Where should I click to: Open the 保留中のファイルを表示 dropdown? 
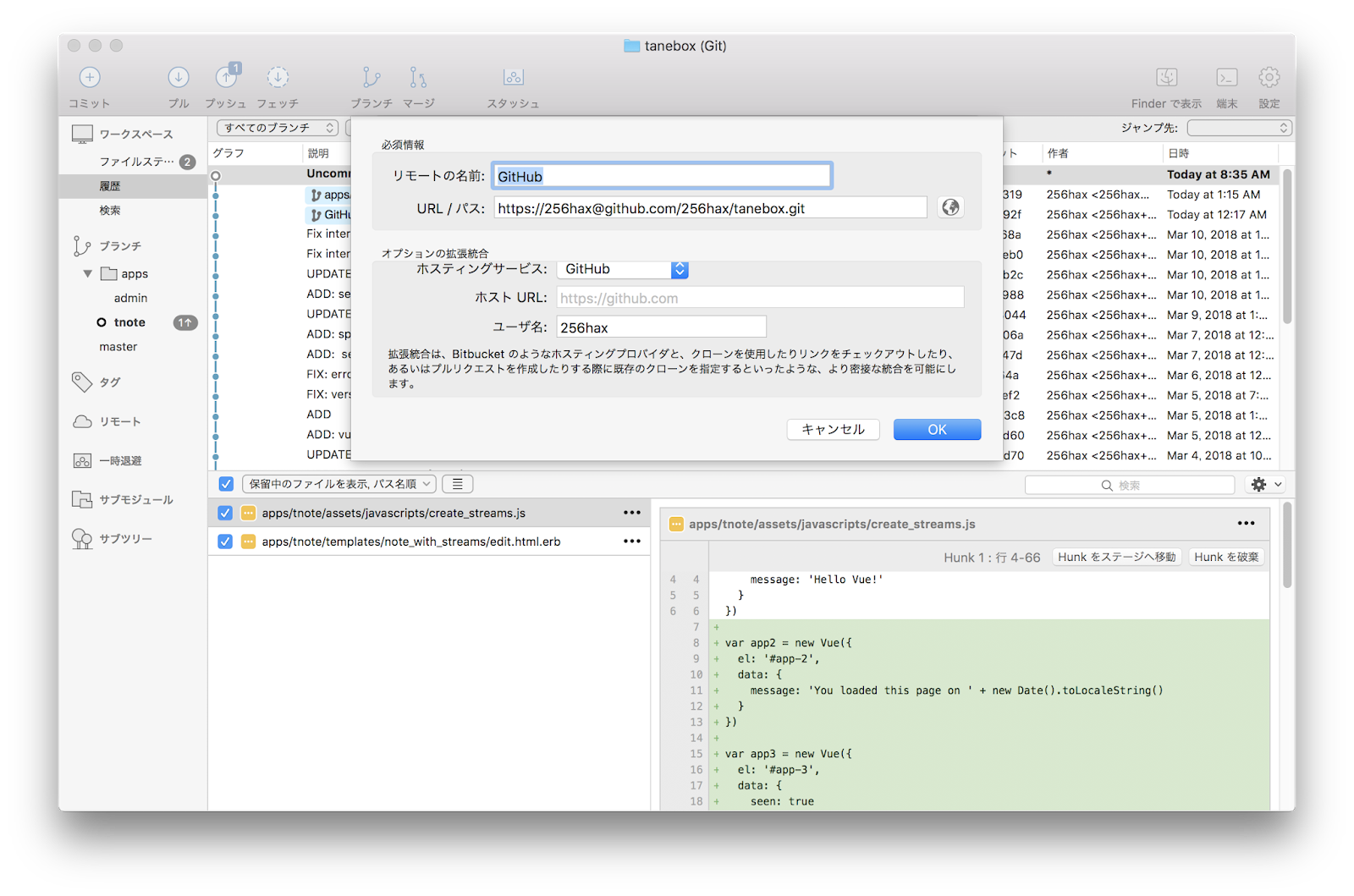(339, 484)
